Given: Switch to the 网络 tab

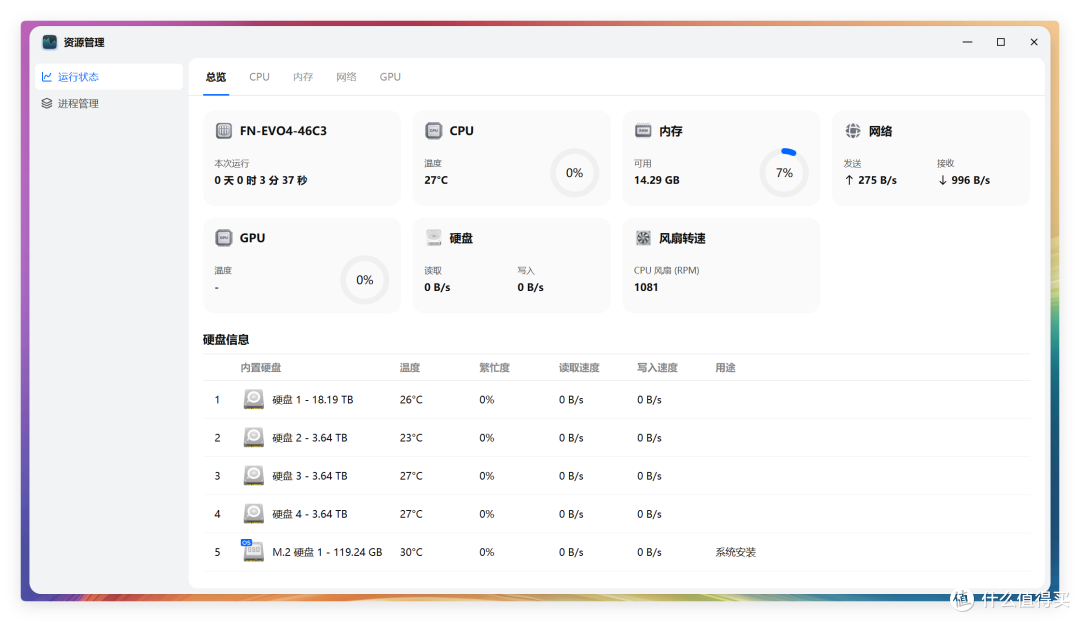Looking at the screenshot, I should point(346,76).
